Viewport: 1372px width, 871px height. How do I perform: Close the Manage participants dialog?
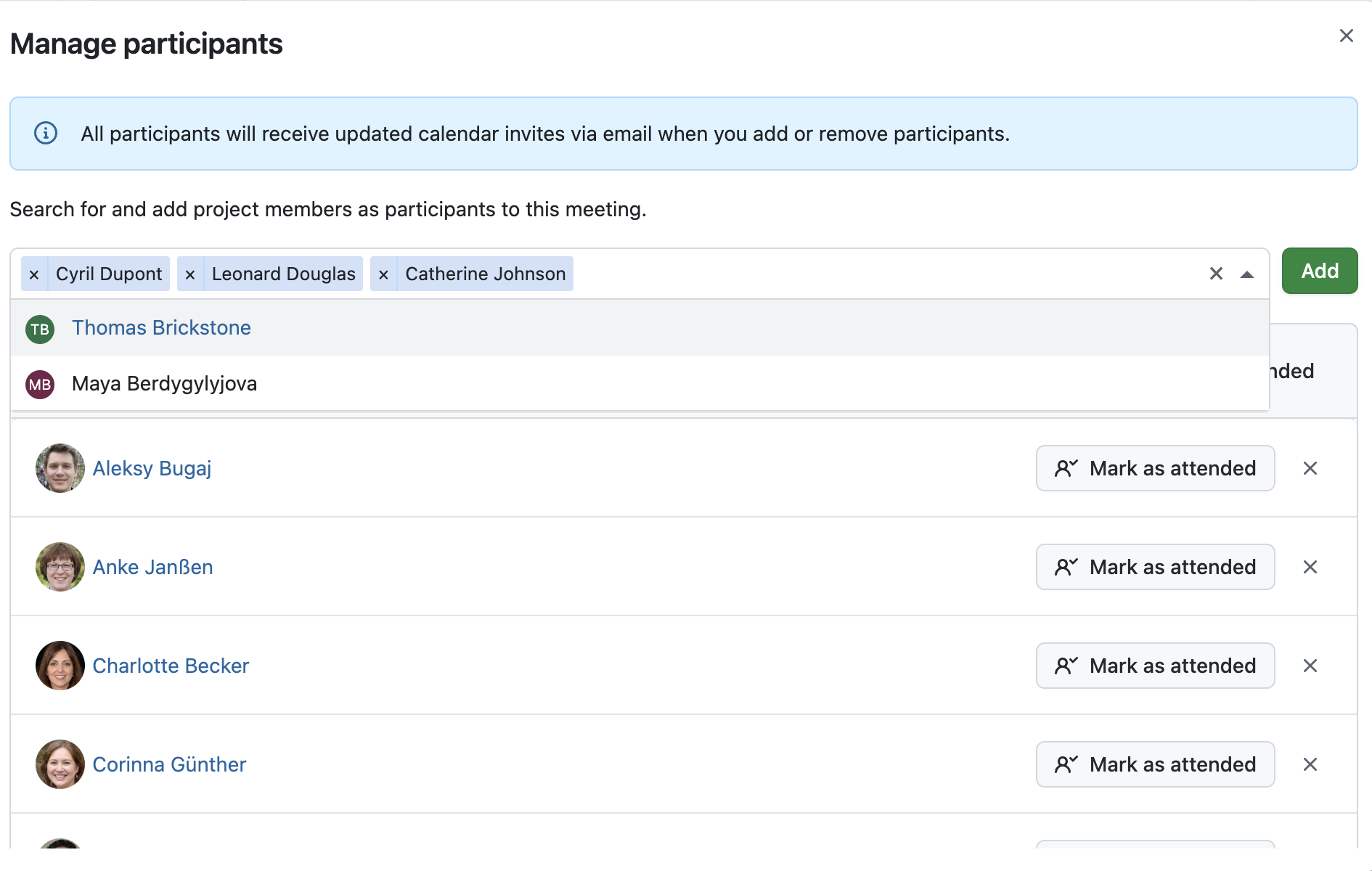coord(1347,35)
